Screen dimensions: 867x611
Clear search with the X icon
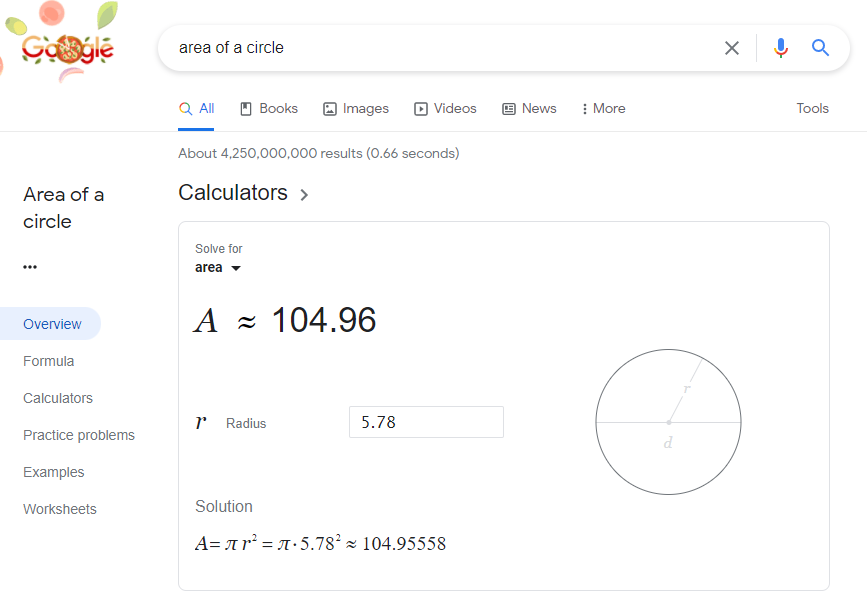pos(732,48)
